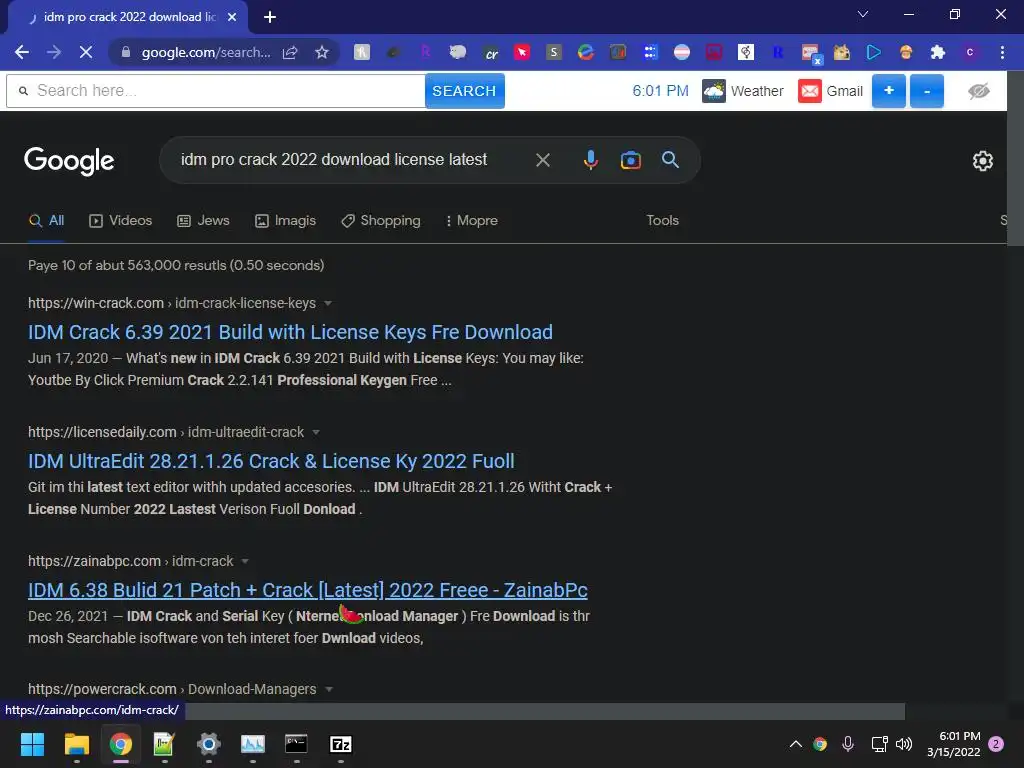Clear the Google search query
The height and width of the screenshot is (768, 1024).
tap(543, 160)
